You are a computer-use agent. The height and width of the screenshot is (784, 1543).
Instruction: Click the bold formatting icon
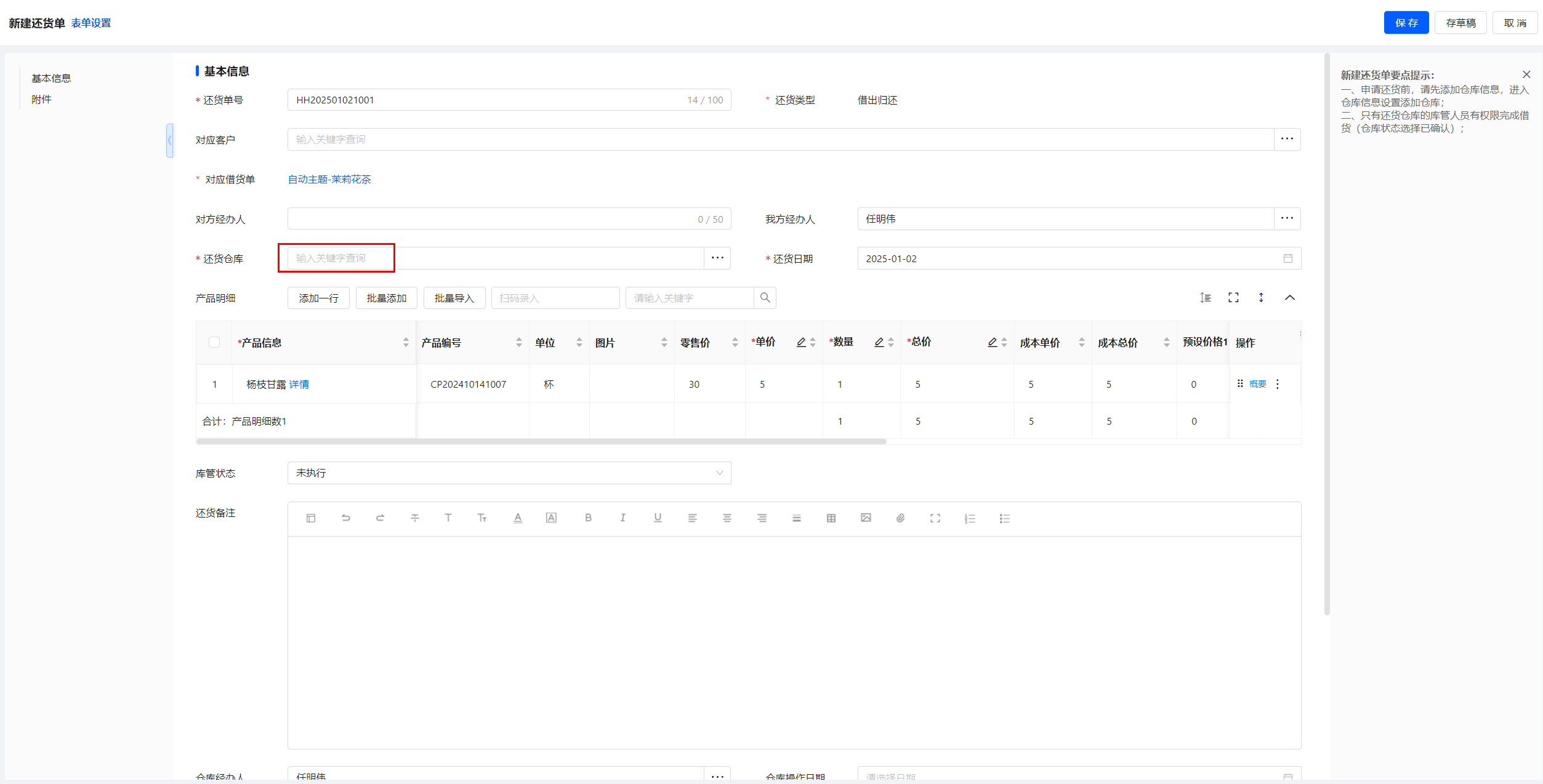point(588,518)
